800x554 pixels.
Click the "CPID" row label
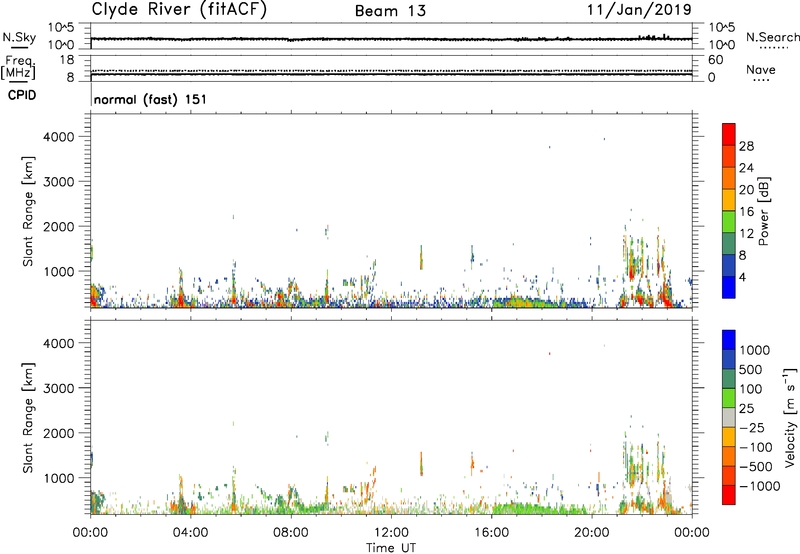point(22,95)
